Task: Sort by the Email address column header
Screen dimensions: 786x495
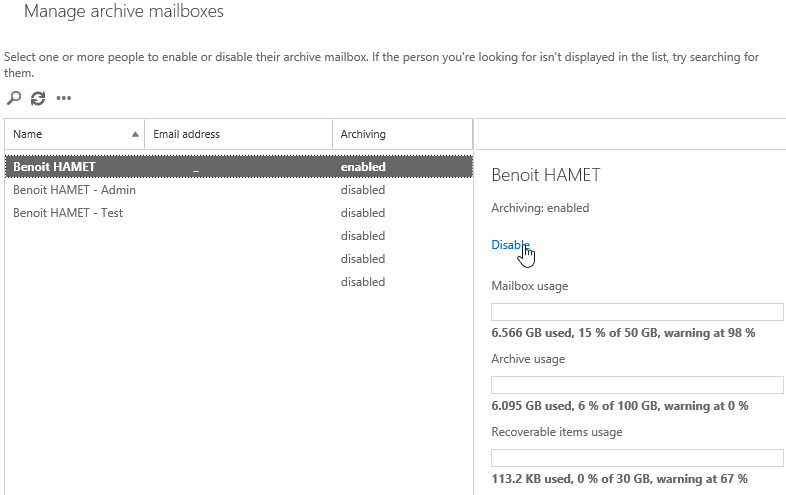Action: pos(186,134)
